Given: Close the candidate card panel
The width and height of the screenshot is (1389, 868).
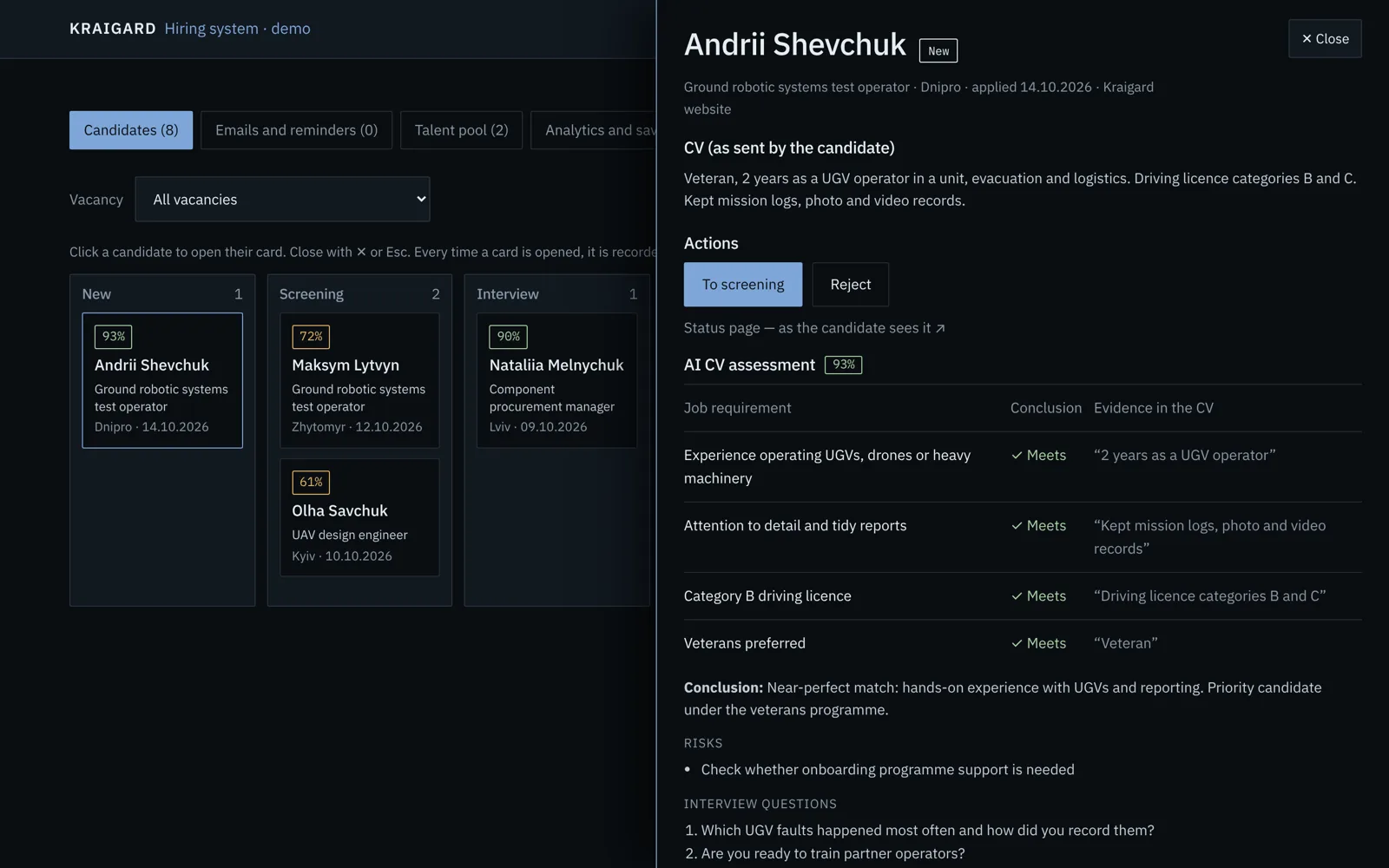Looking at the screenshot, I should click(1325, 39).
